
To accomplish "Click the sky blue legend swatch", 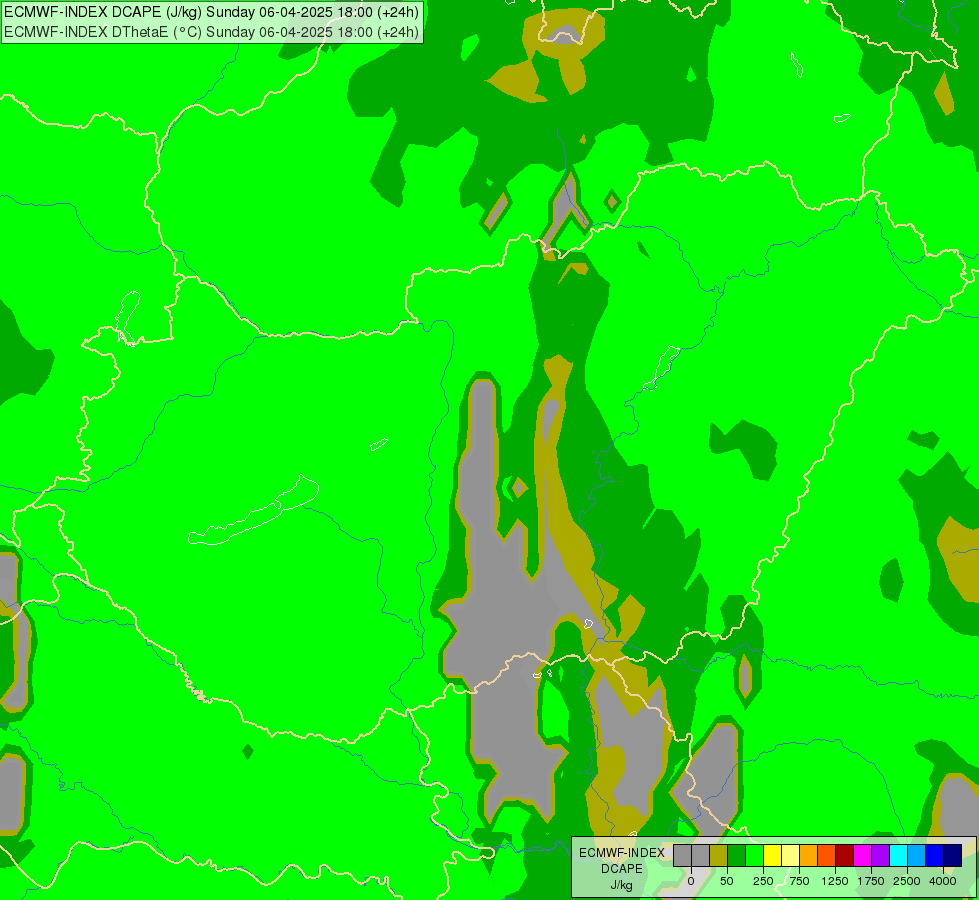I will (917, 856).
